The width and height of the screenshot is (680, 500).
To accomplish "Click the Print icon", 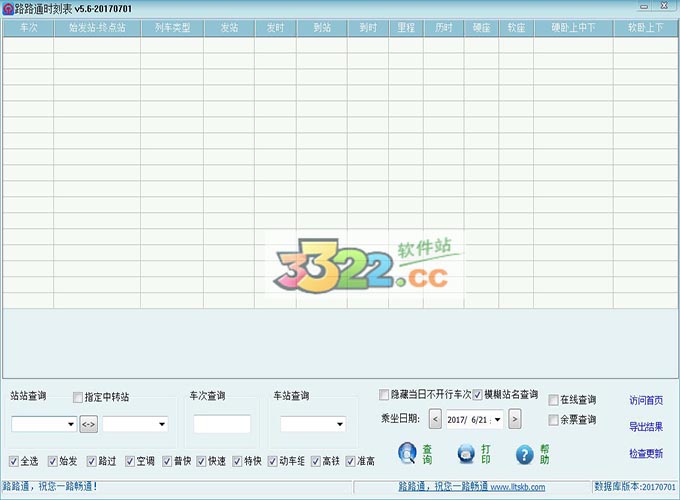I will (x=466, y=454).
